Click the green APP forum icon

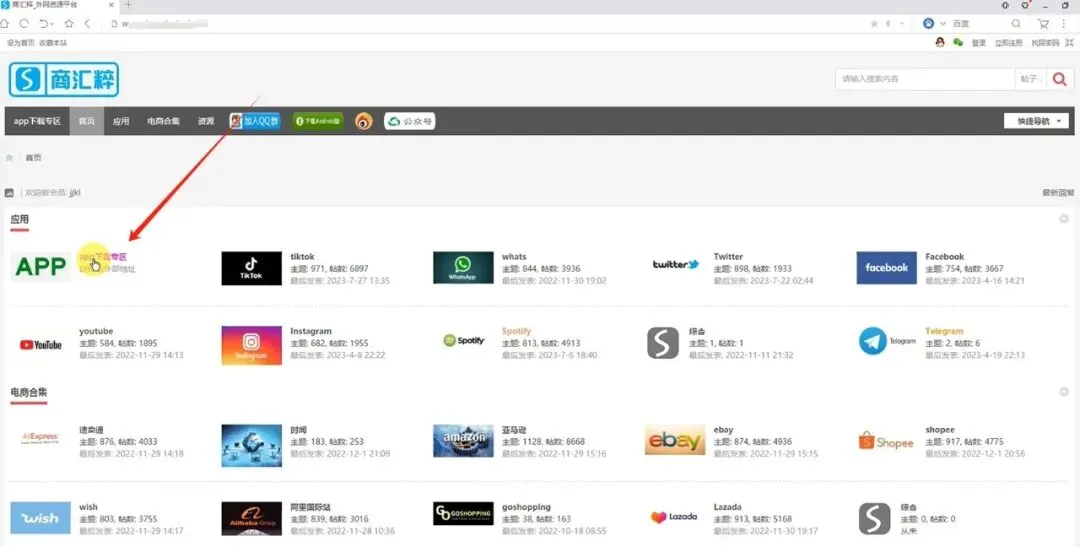point(41,267)
